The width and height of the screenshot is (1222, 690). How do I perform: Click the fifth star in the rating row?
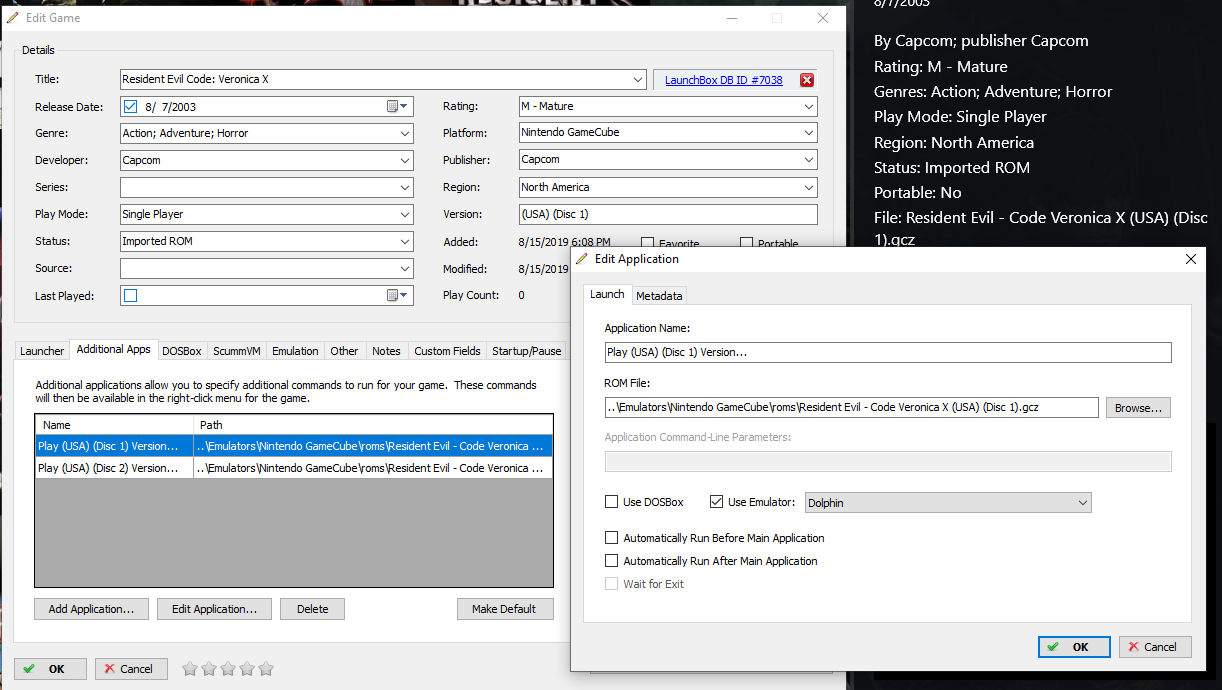pyautogui.click(x=266, y=669)
